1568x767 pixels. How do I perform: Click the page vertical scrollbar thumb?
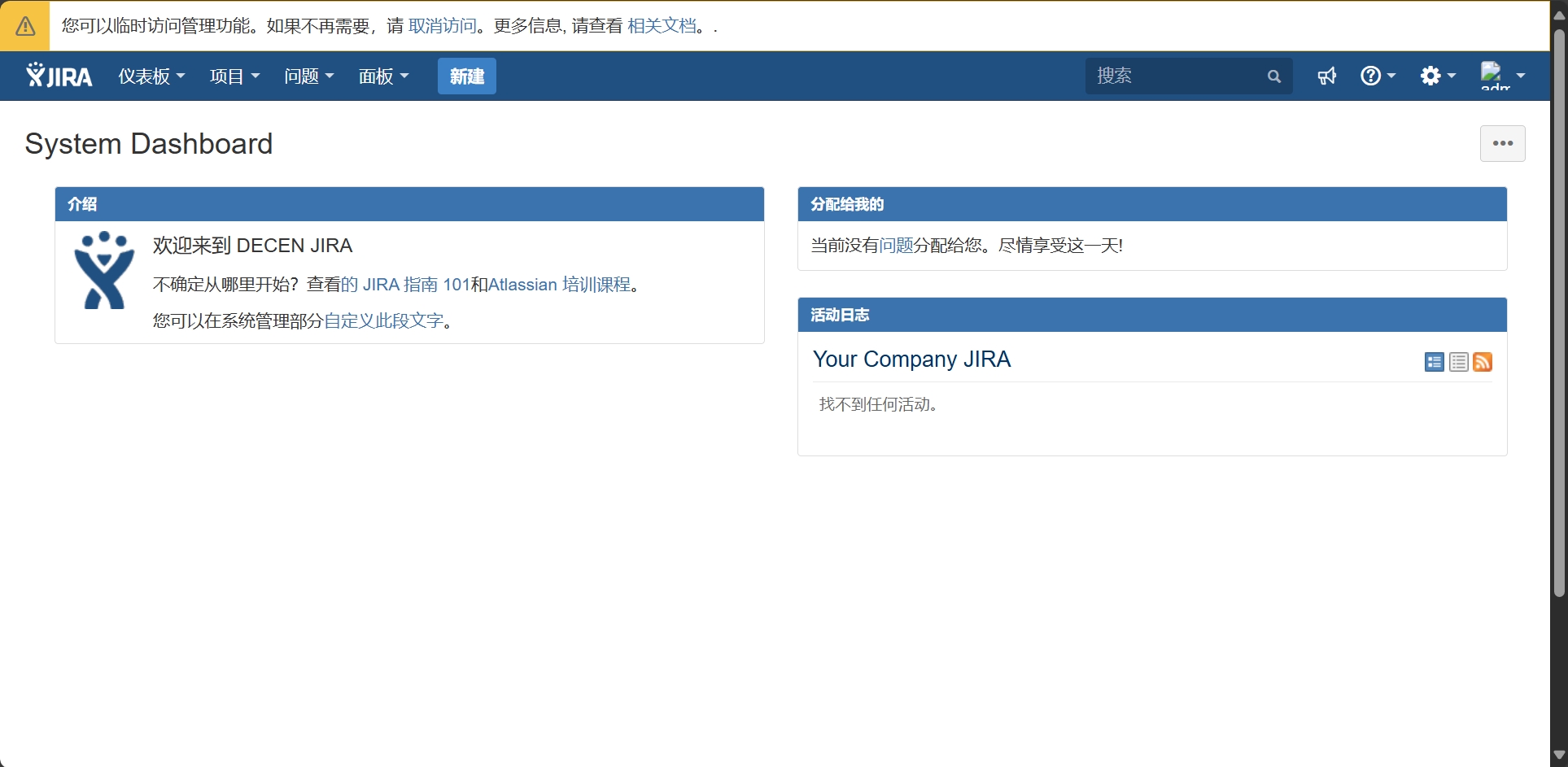tap(1559, 313)
